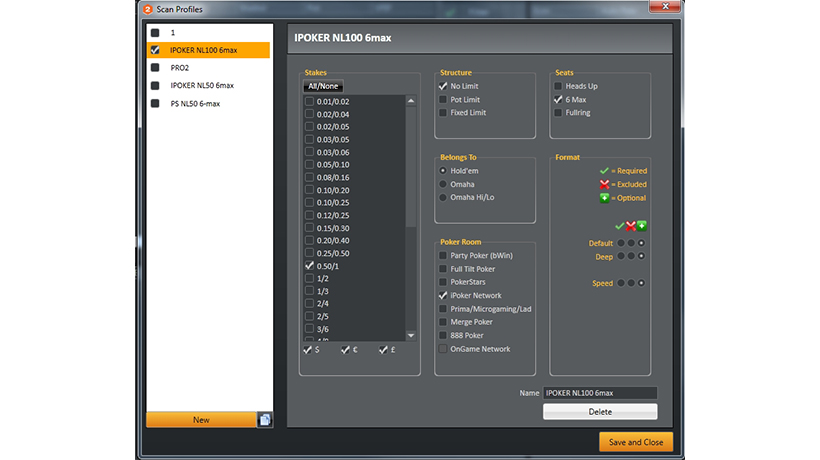820x460 pixels.
Task: Check the 0.25/0.50 stake
Action: [x=310, y=253]
